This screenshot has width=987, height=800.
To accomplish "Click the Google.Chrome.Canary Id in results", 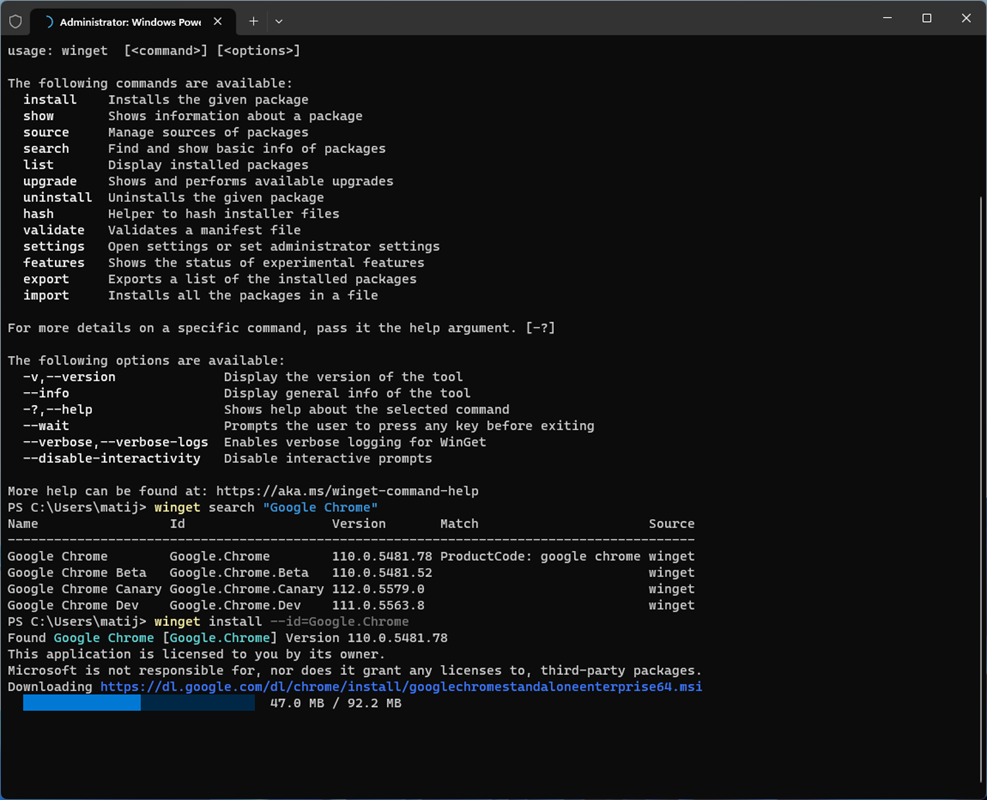I will coord(247,589).
